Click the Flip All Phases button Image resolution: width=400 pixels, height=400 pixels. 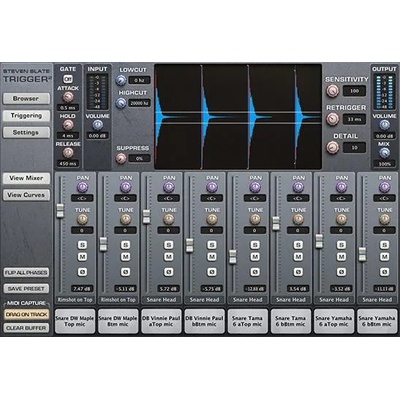(x=26, y=273)
